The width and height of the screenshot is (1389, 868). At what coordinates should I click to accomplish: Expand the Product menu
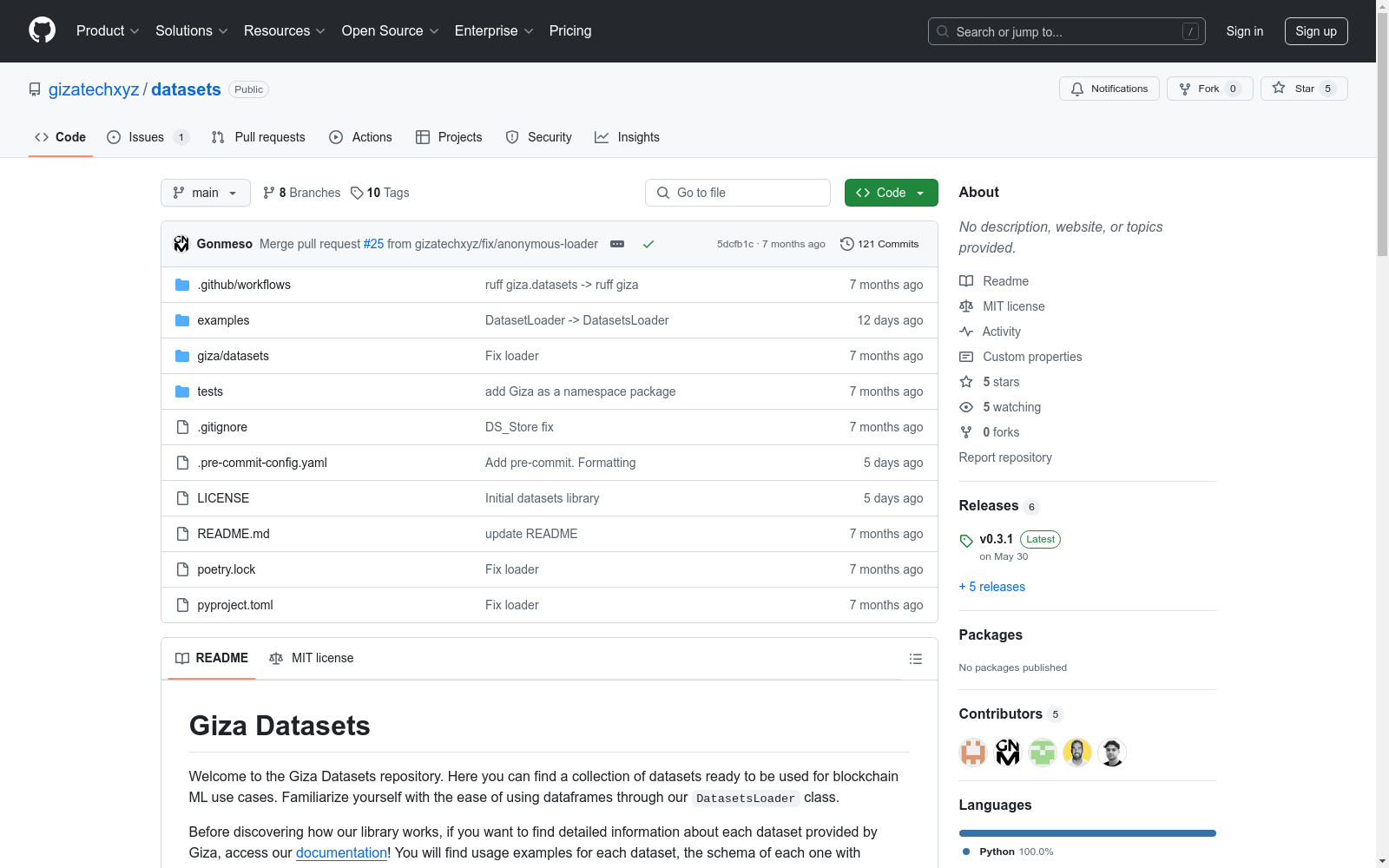tap(108, 30)
